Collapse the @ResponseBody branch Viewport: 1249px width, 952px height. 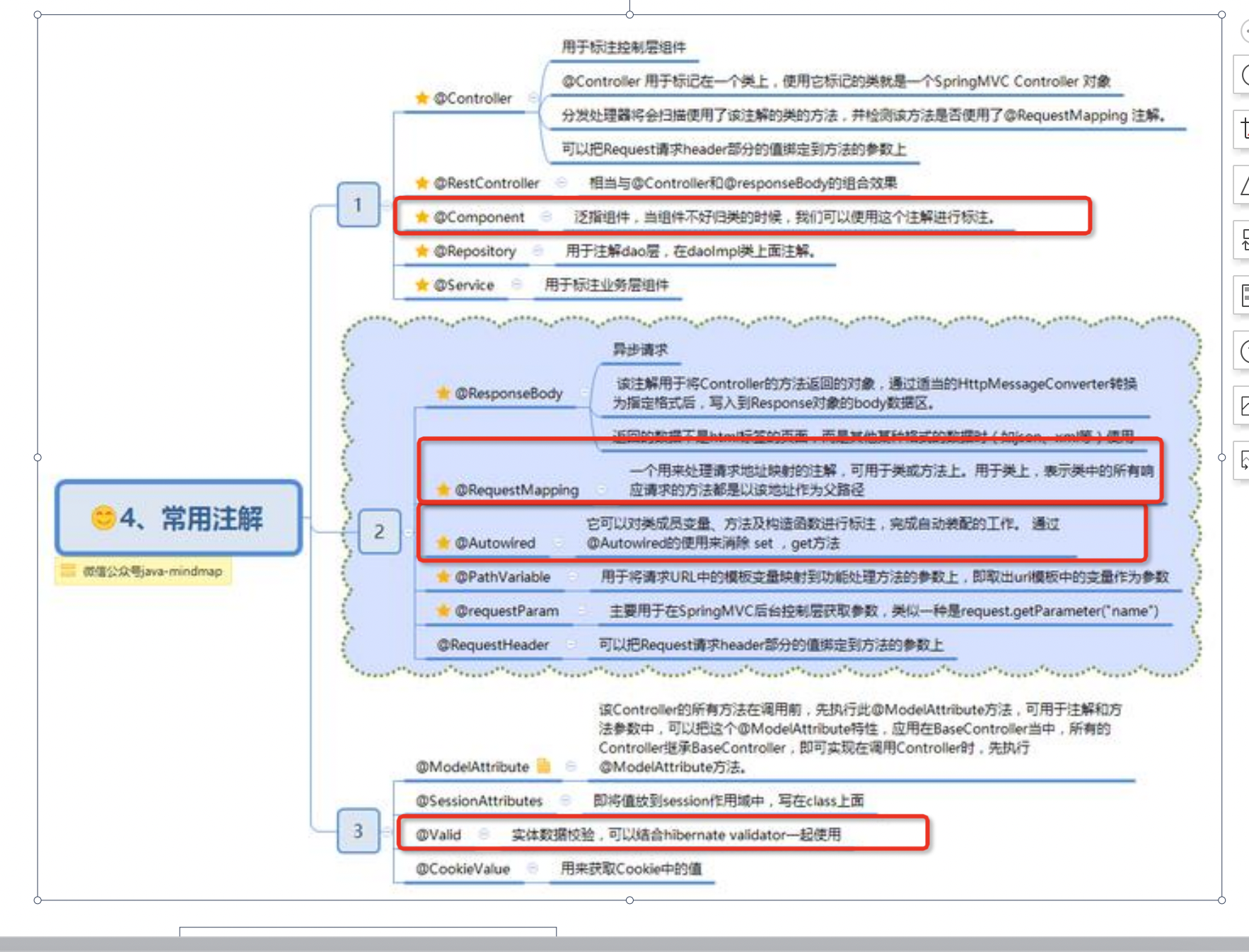584,393
